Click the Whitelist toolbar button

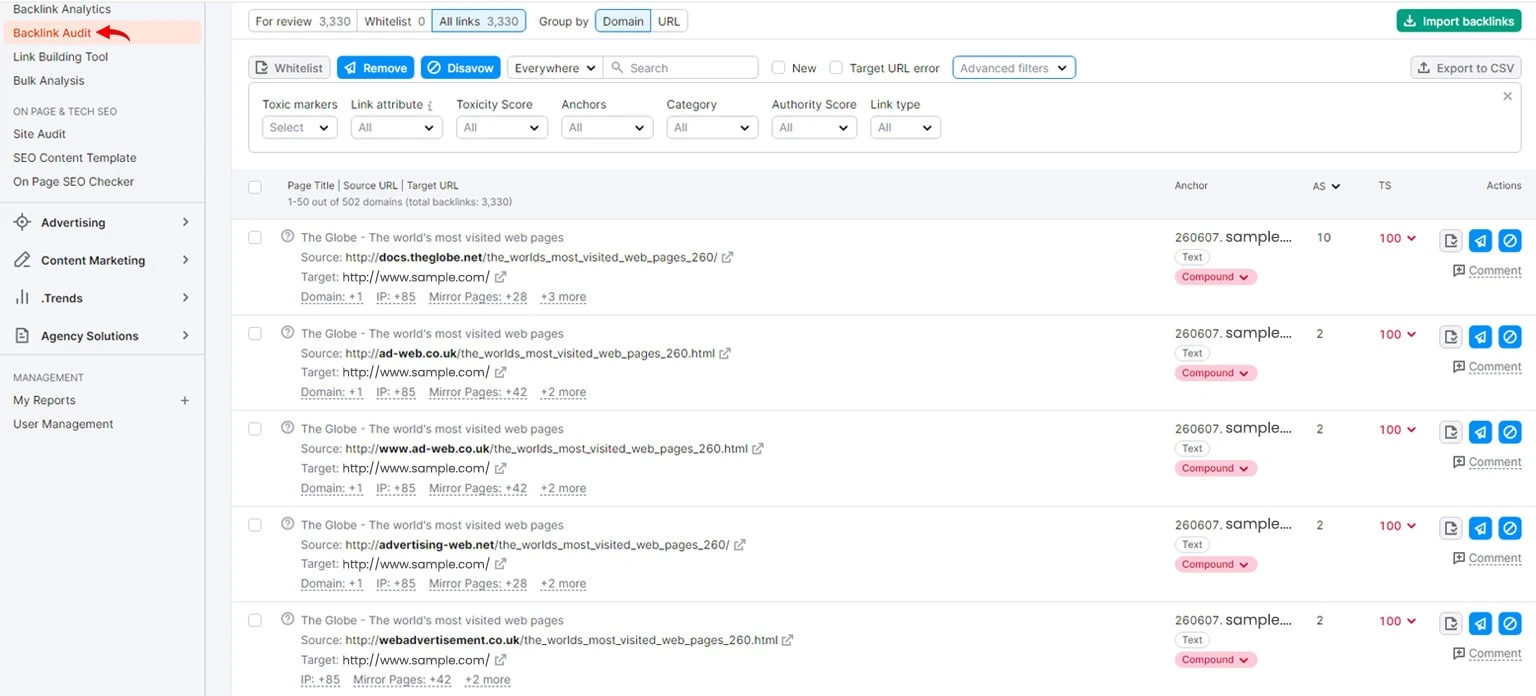click(290, 68)
